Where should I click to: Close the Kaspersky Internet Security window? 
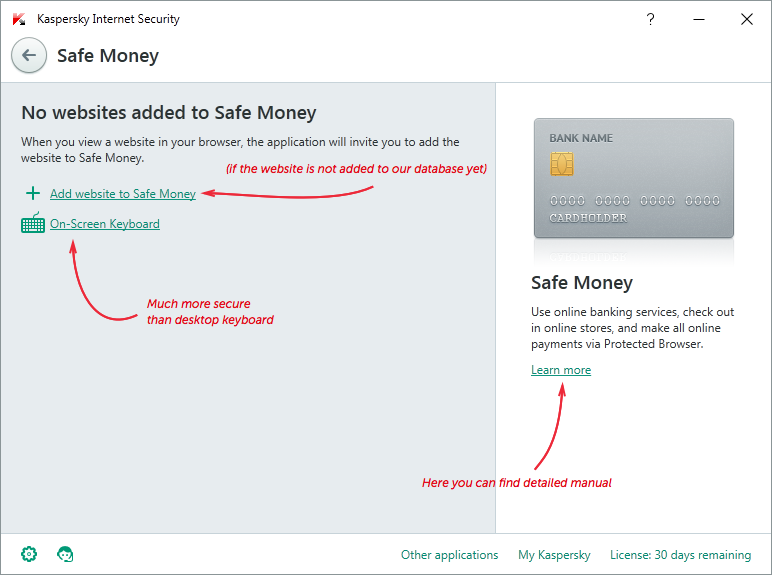tap(747, 19)
